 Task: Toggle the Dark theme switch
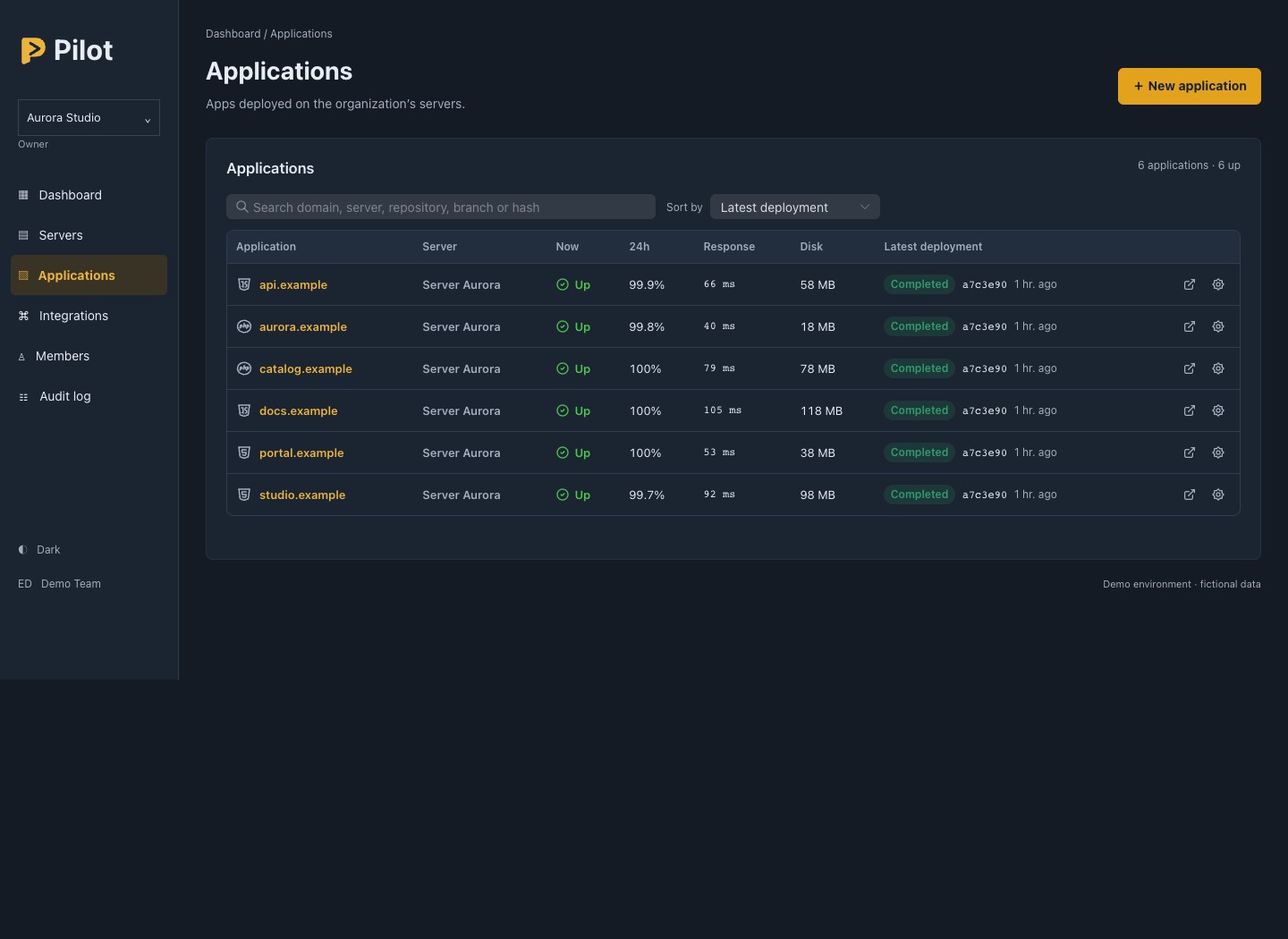(39, 550)
